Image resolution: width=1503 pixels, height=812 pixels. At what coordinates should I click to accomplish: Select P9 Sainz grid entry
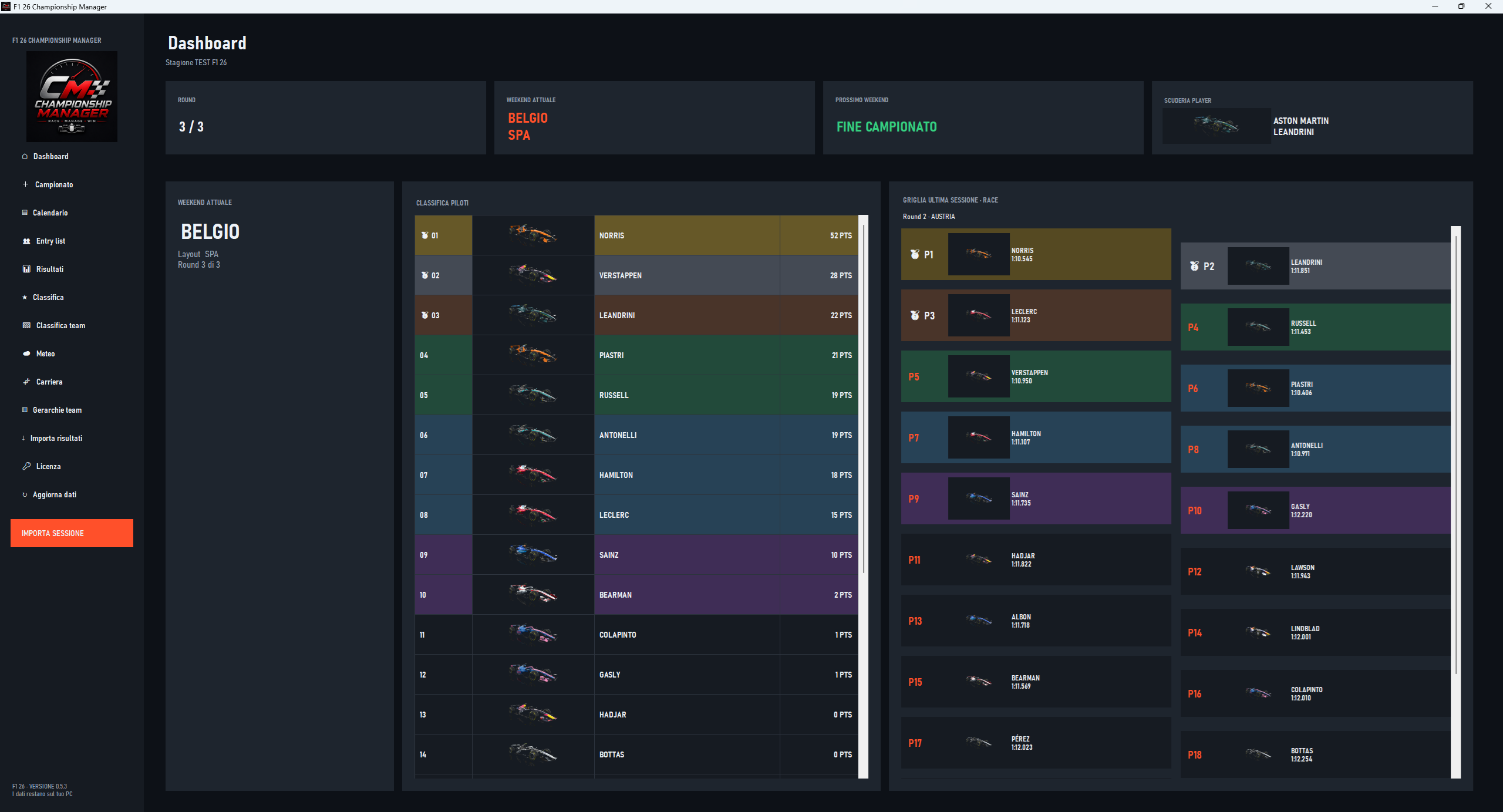1036,498
